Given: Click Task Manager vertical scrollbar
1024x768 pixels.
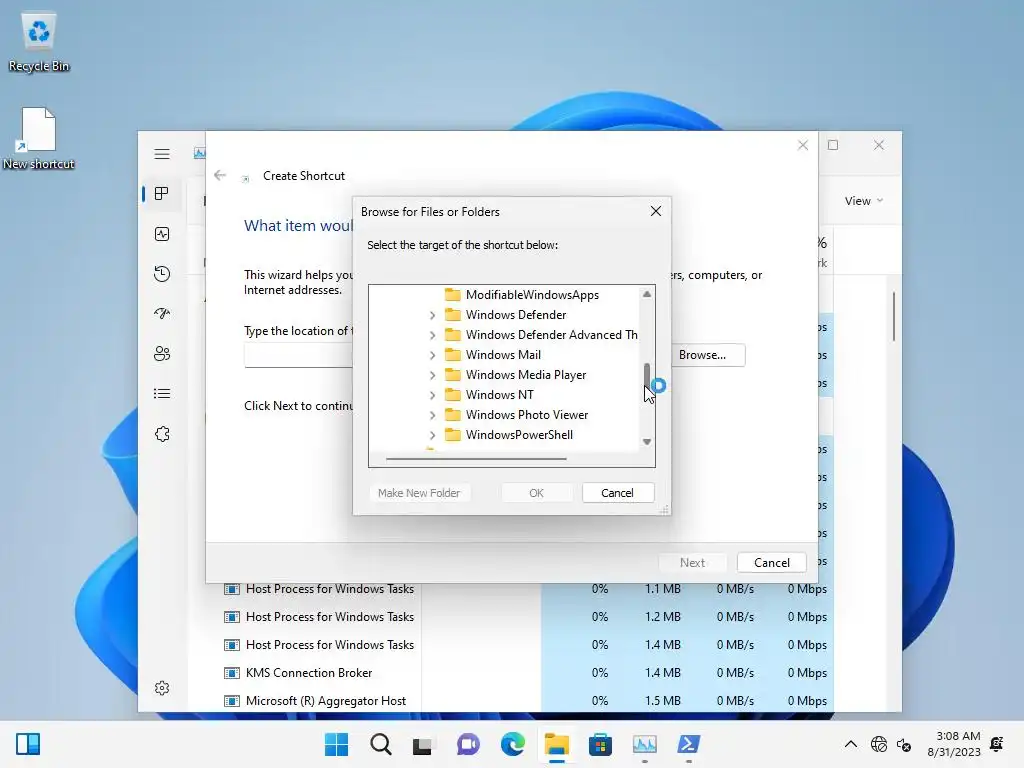Looking at the screenshot, I should pyautogui.click(x=893, y=316).
